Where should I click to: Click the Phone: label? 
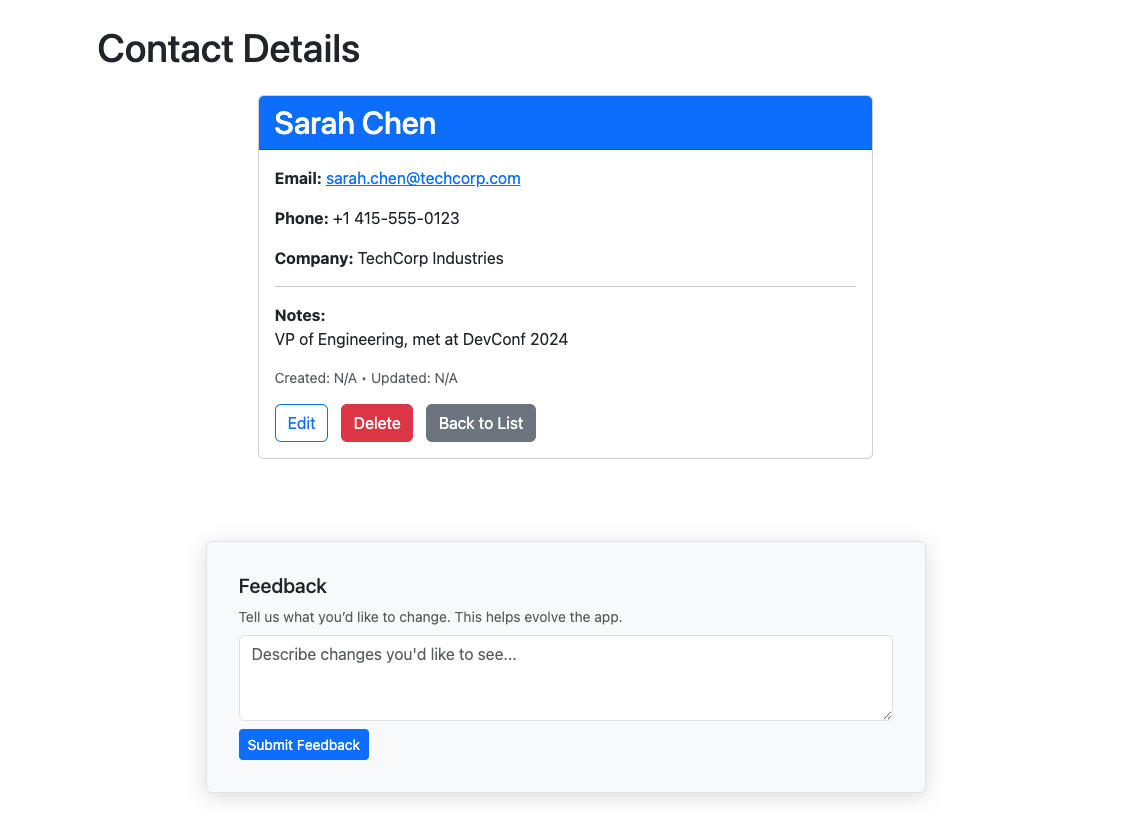302,219
